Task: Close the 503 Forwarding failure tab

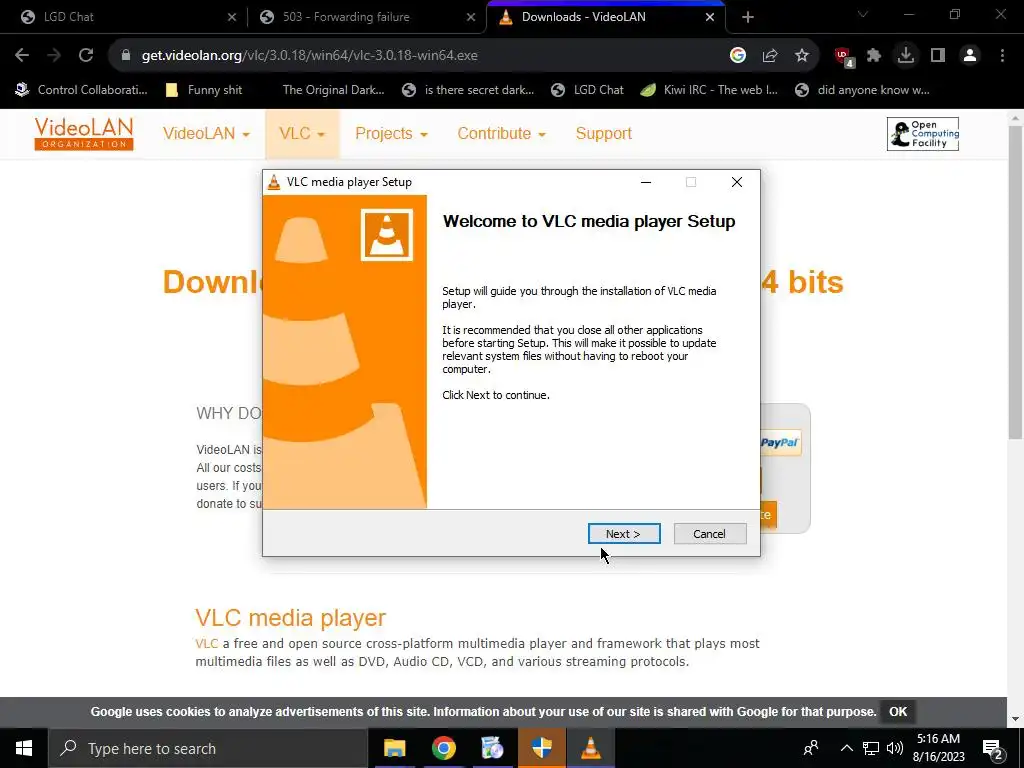Action: click(x=471, y=18)
